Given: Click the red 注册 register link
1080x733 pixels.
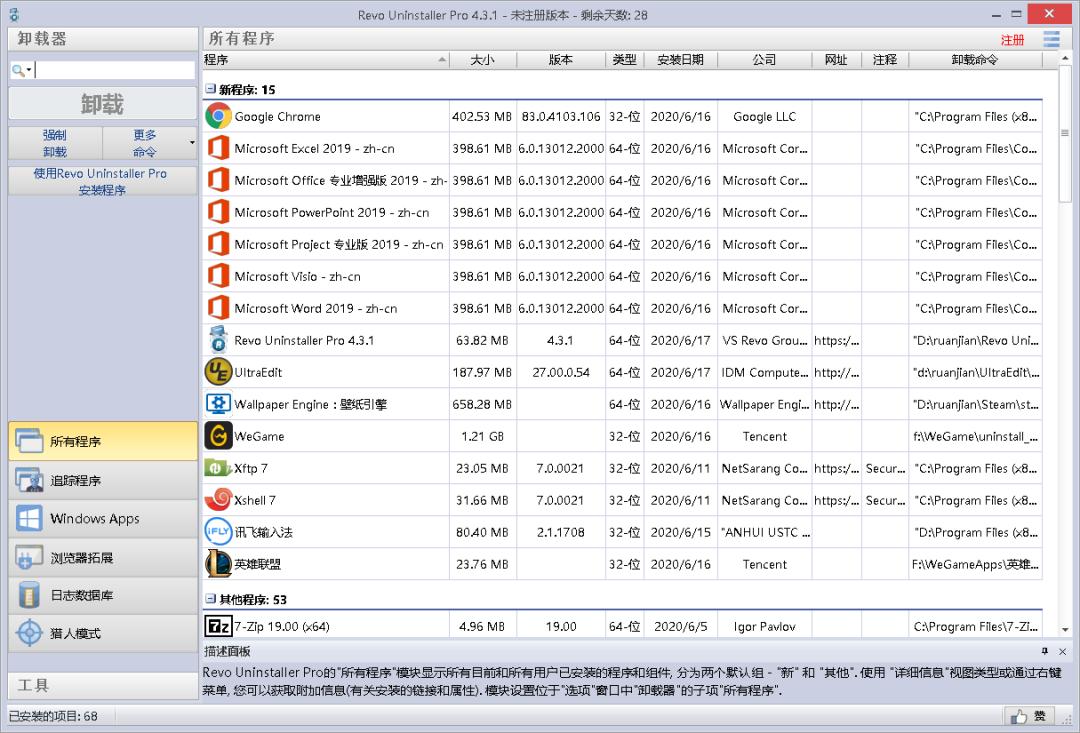Looking at the screenshot, I should 1012,38.
